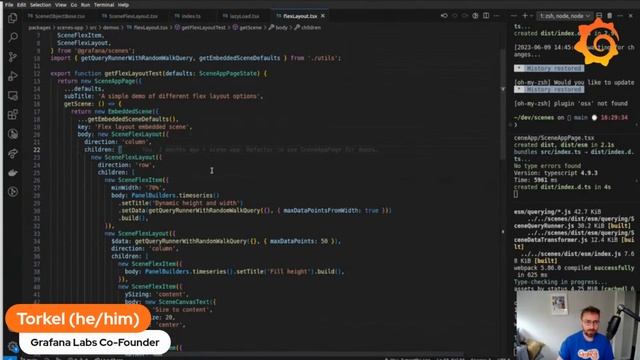Click 'ySizing' property on line 41
Screen dimensions: 640x360
click(137, 294)
